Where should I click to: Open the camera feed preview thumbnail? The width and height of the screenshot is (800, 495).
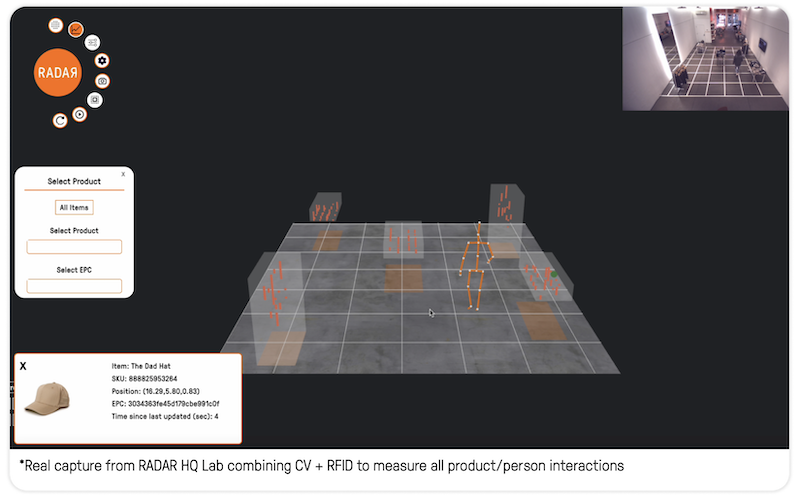click(705, 59)
